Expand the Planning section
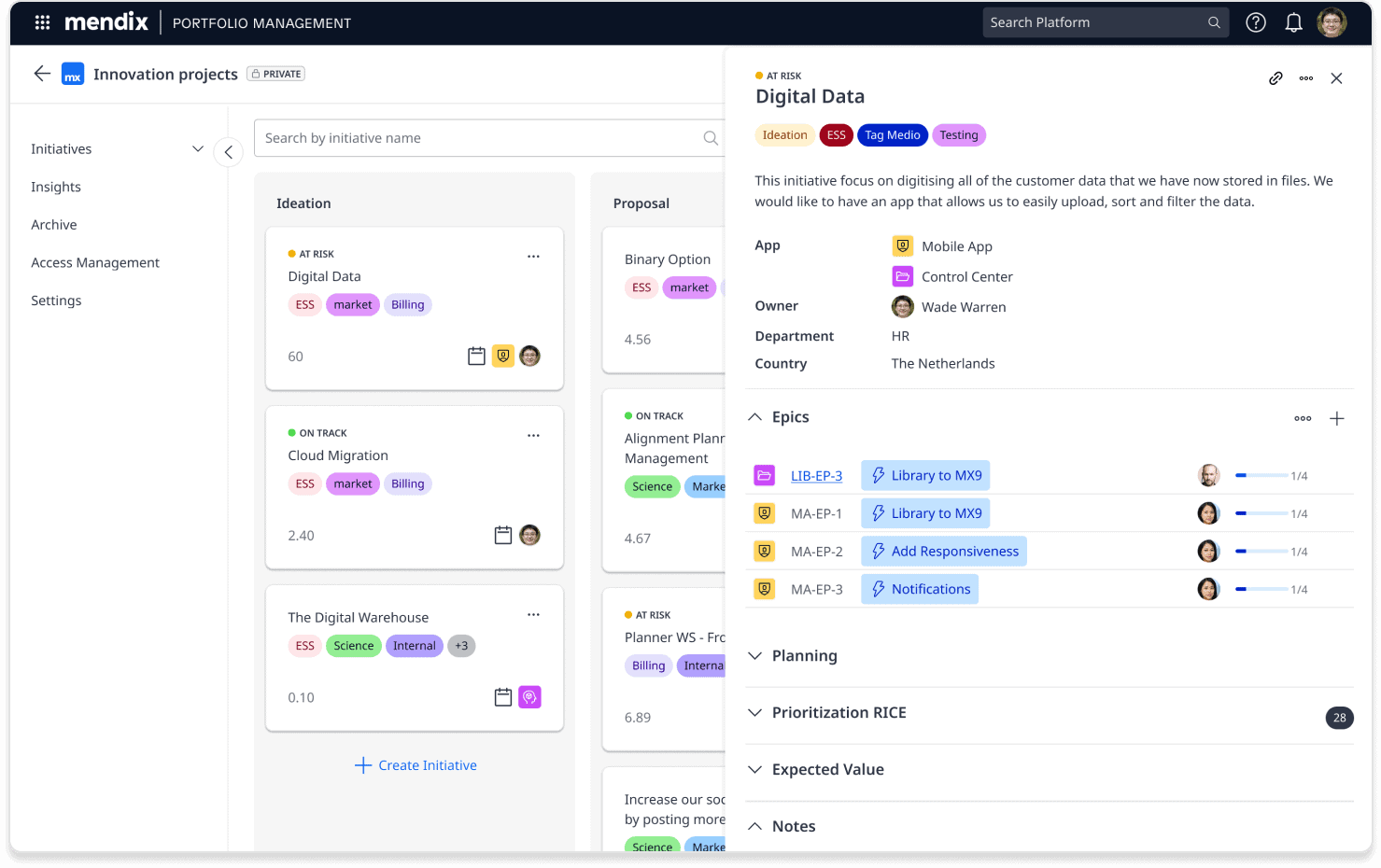This screenshot has height=868, width=1381. tap(755, 656)
